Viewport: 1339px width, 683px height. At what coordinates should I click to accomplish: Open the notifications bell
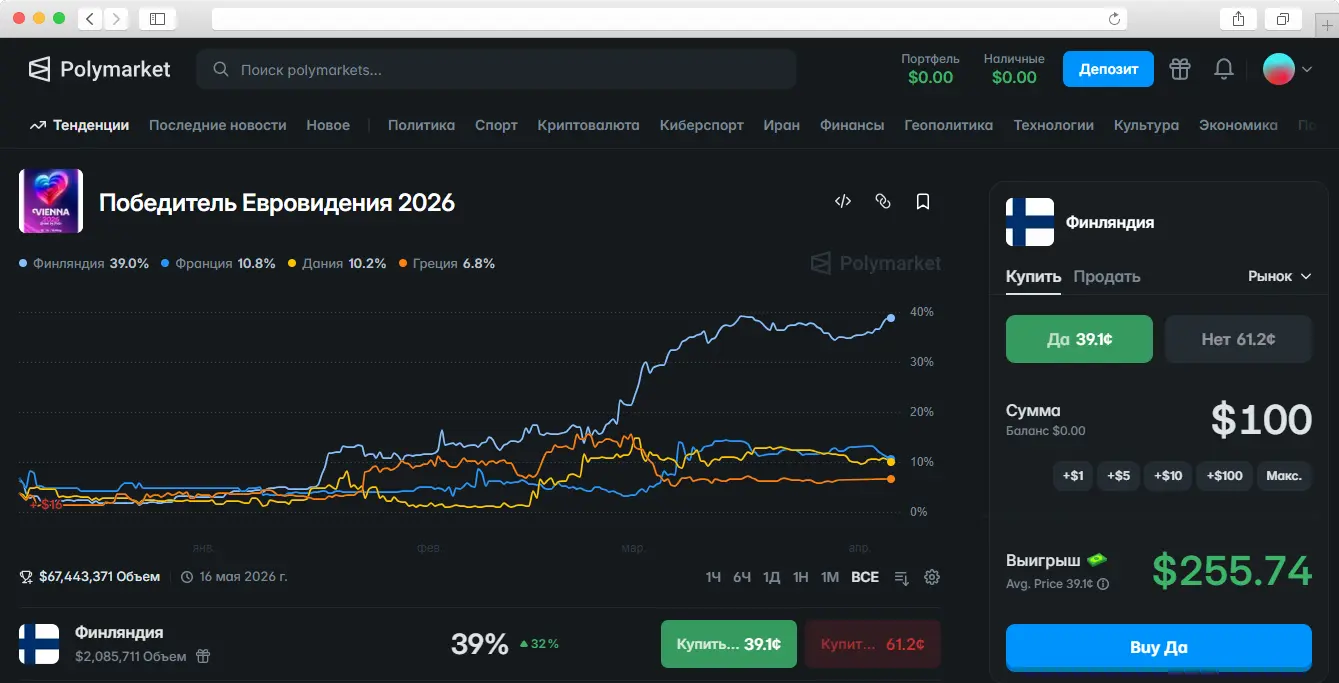point(1223,69)
